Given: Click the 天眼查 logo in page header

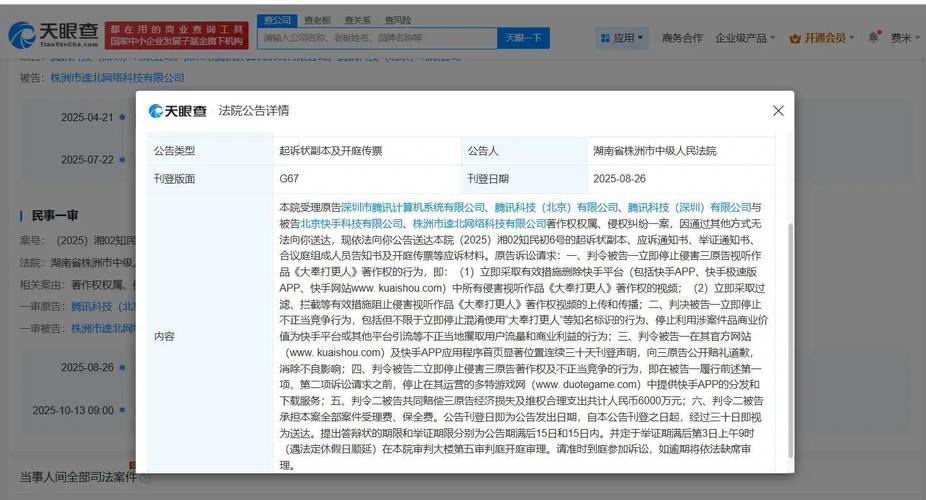Looking at the screenshot, I should [53, 36].
